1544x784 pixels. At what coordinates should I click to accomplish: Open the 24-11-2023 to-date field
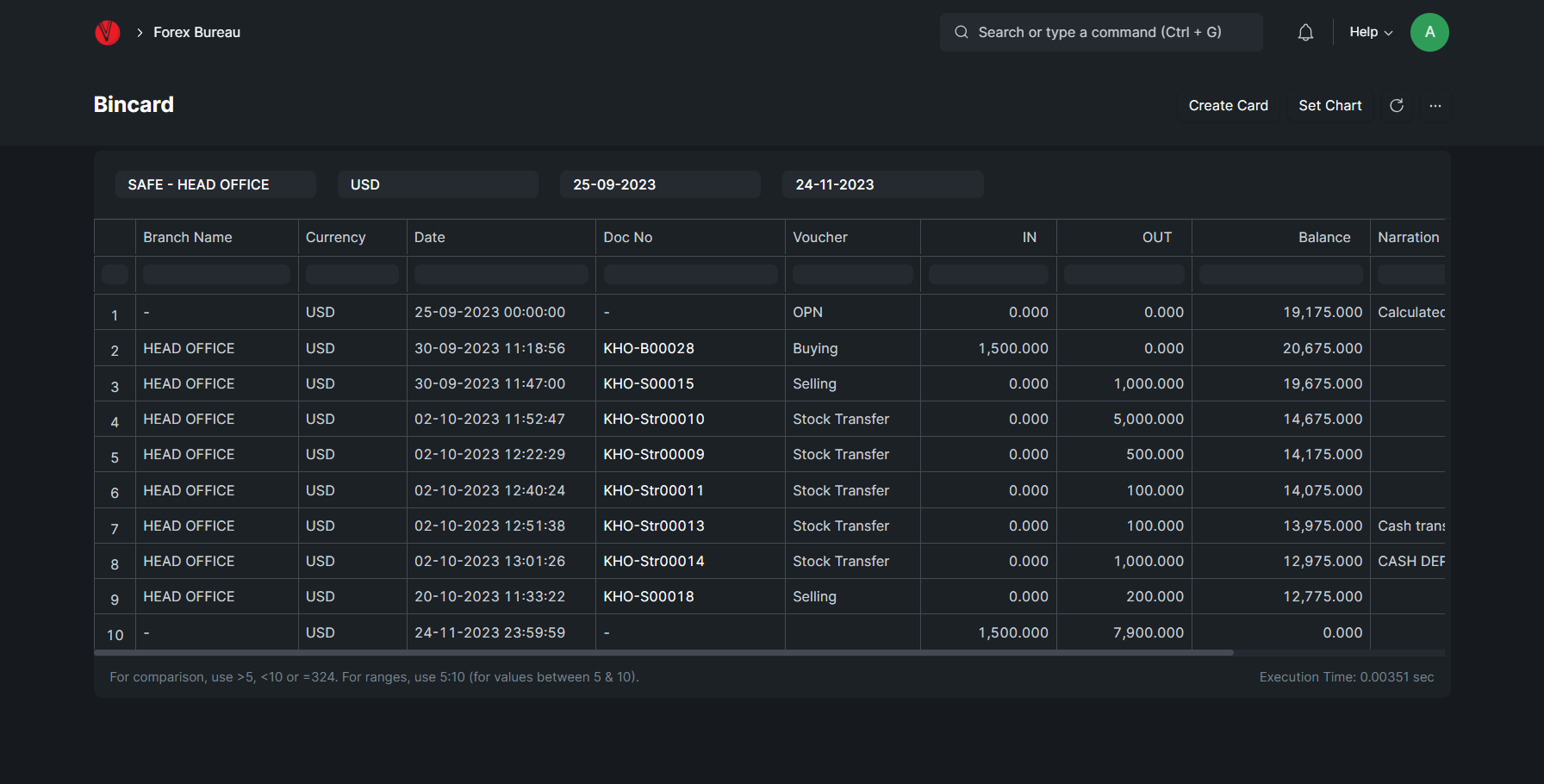[882, 184]
